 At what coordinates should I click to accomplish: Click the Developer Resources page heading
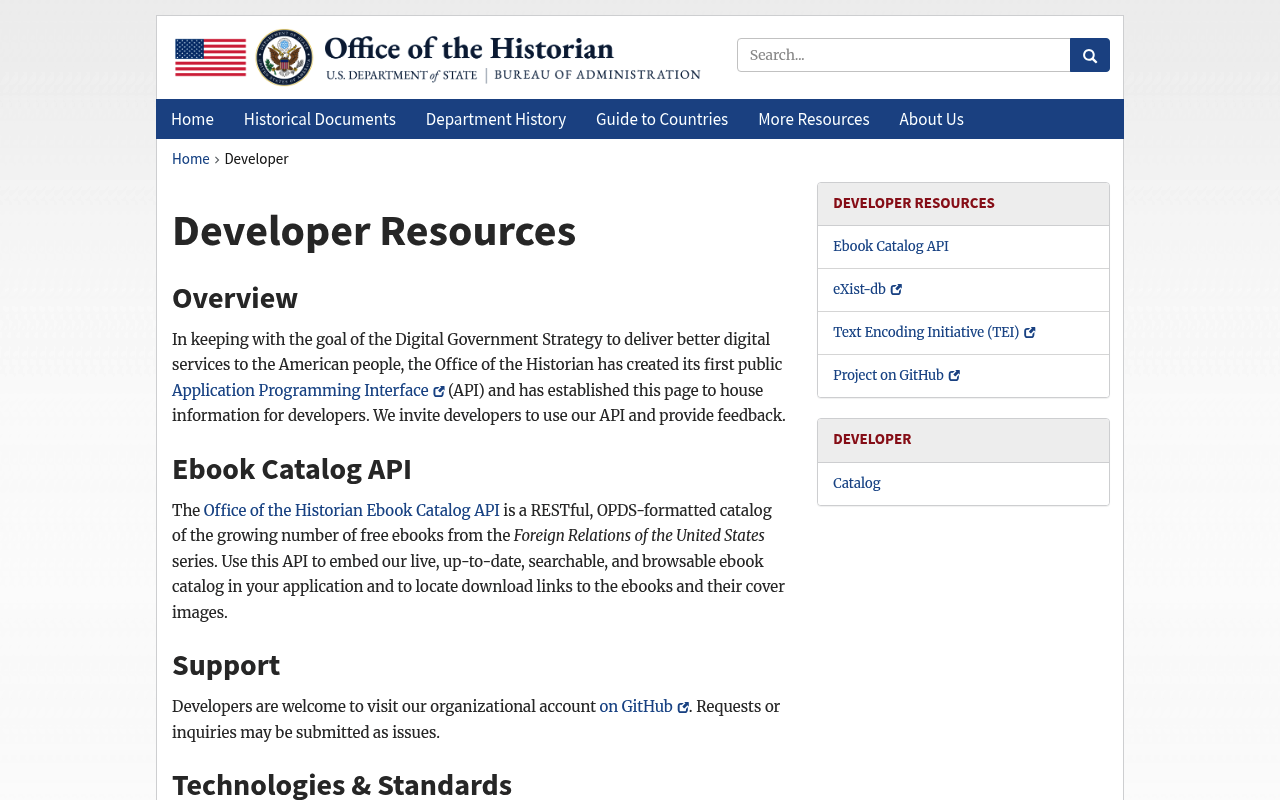[374, 231]
